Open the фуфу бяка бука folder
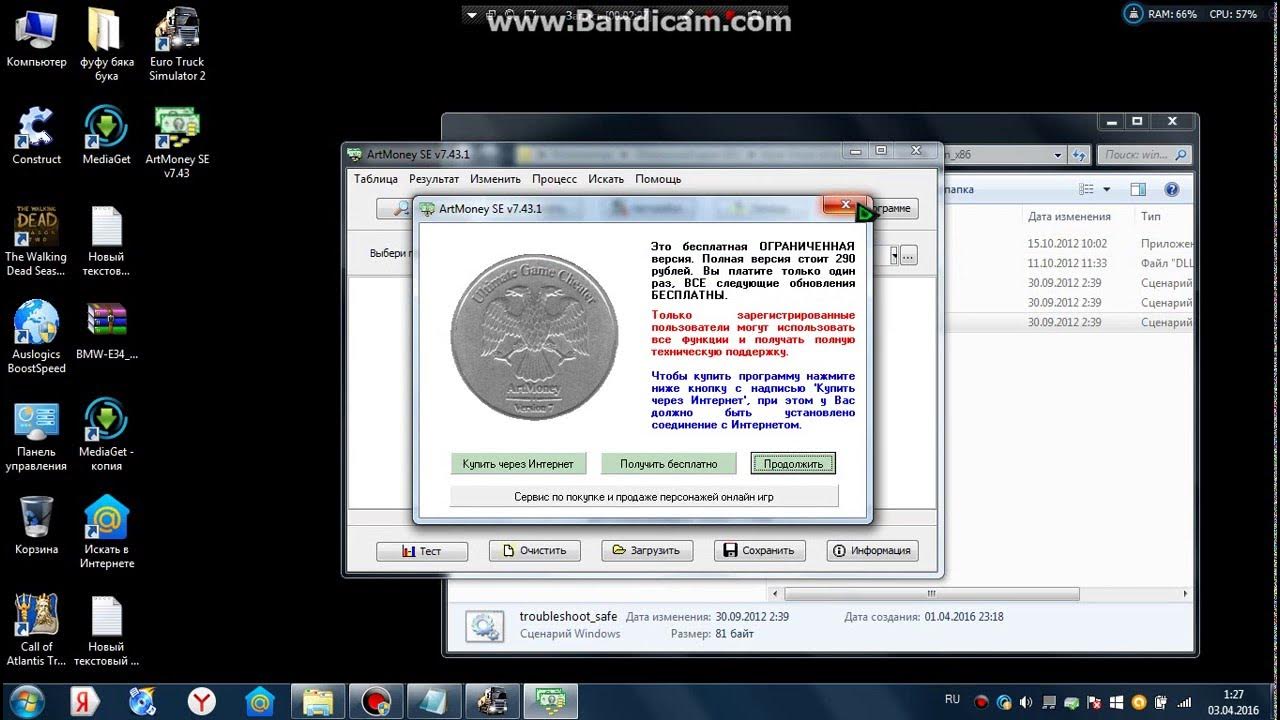The image size is (1280, 720). [x=107, y=45]
